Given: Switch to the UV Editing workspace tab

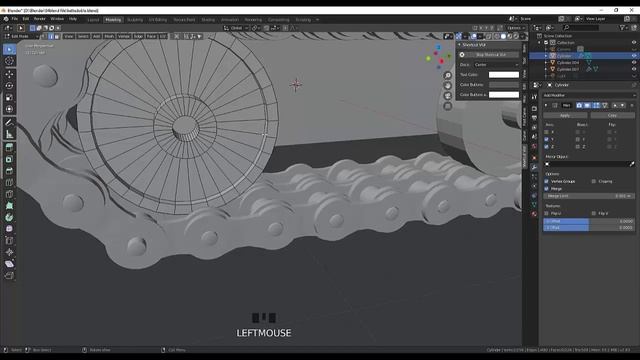Looking at the screenshot, I should click(x=158, y=20).
